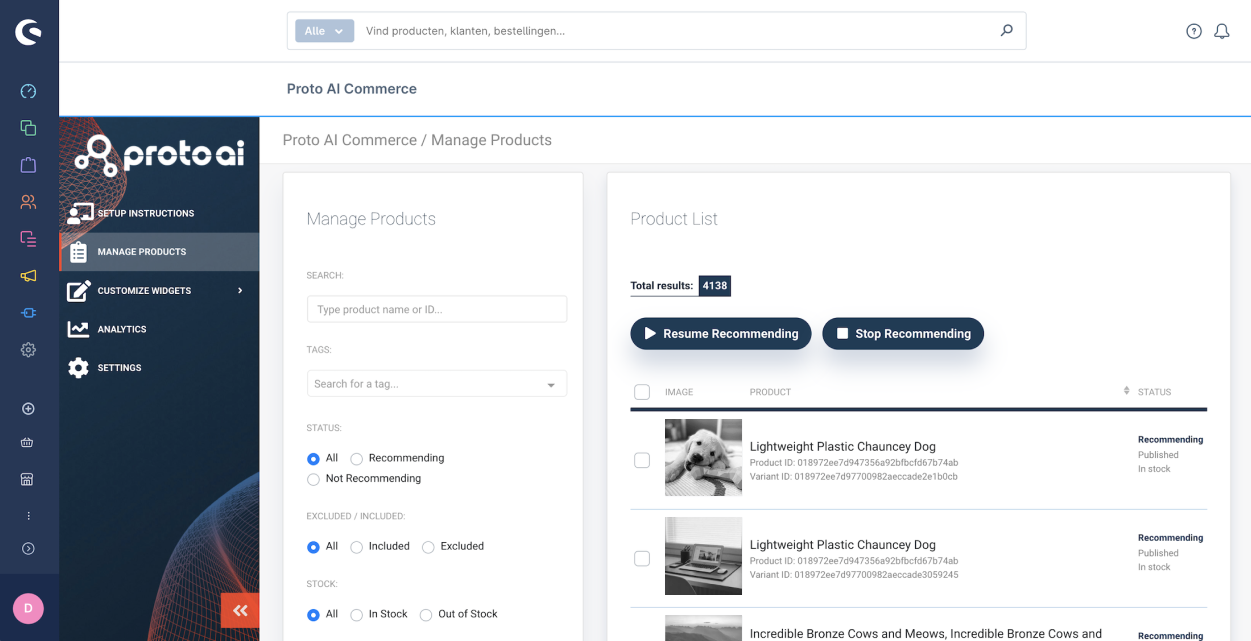Open the Dashboard clock icon in sidebar
The width and height of the screenshot is (1251, 641).
coord(28,91)
